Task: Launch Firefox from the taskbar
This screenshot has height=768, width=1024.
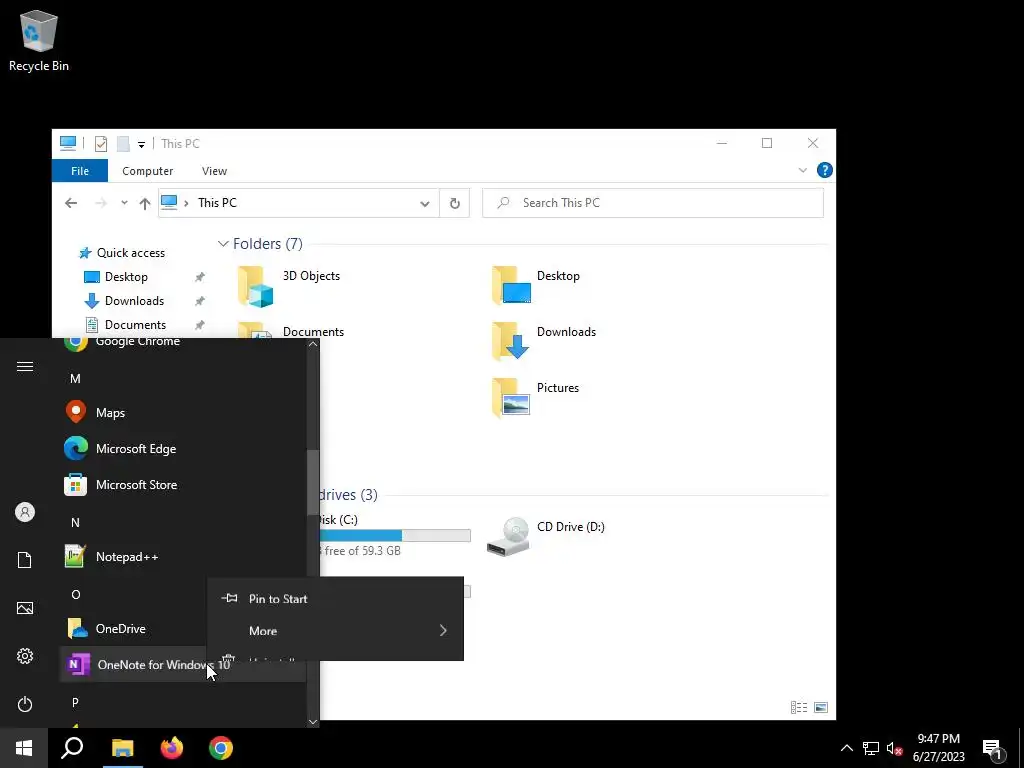Action: (x=172, y=748)
